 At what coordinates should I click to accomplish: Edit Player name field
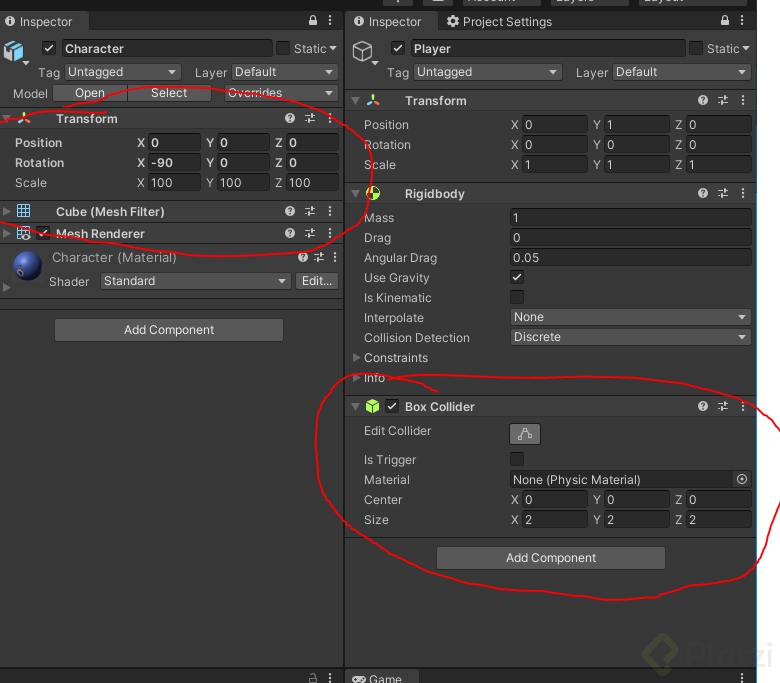tap(548, 48)
